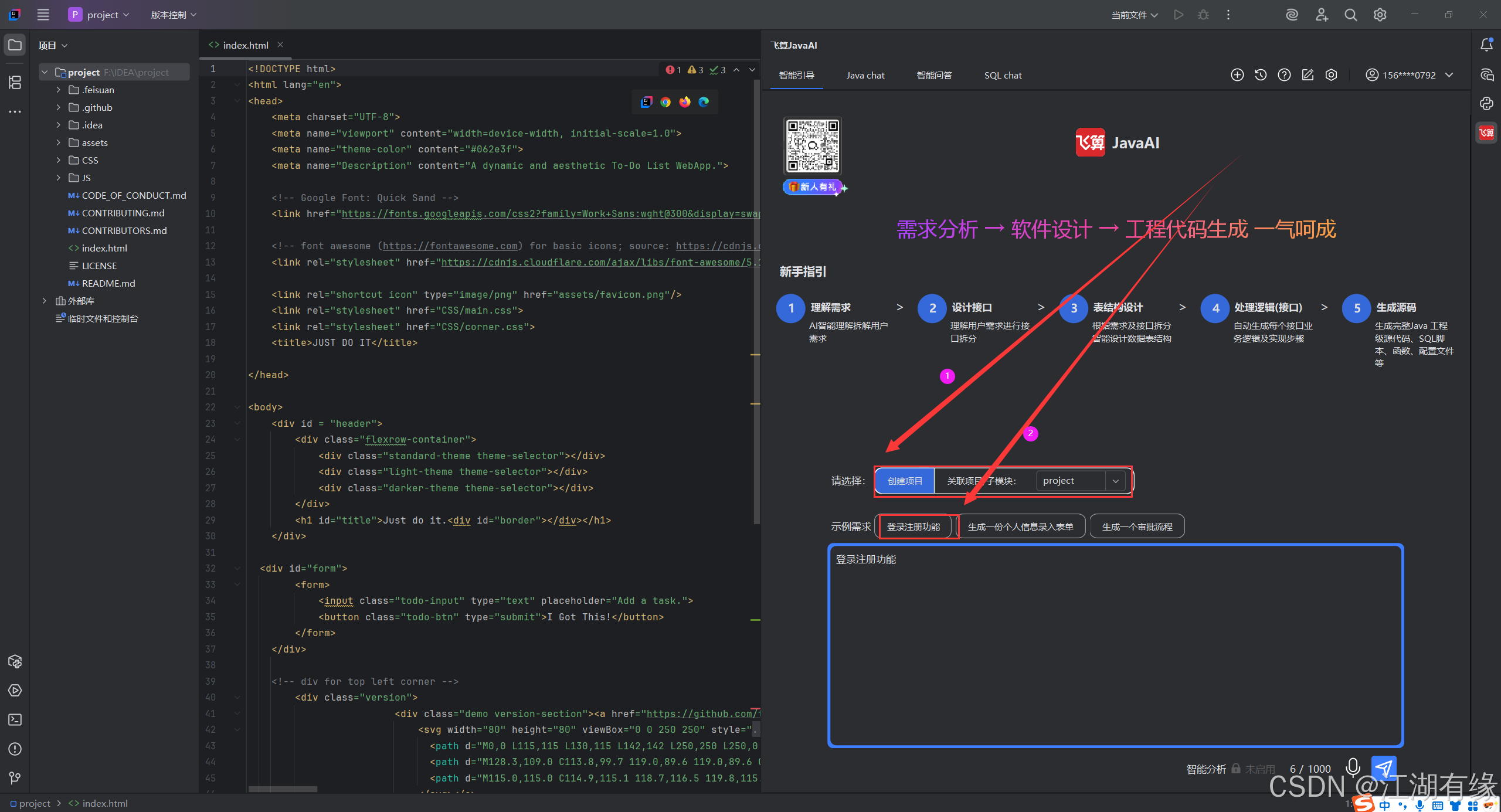The image size is (1501, 812).
Task: Click the requirement text input area
Action: 1115,645
